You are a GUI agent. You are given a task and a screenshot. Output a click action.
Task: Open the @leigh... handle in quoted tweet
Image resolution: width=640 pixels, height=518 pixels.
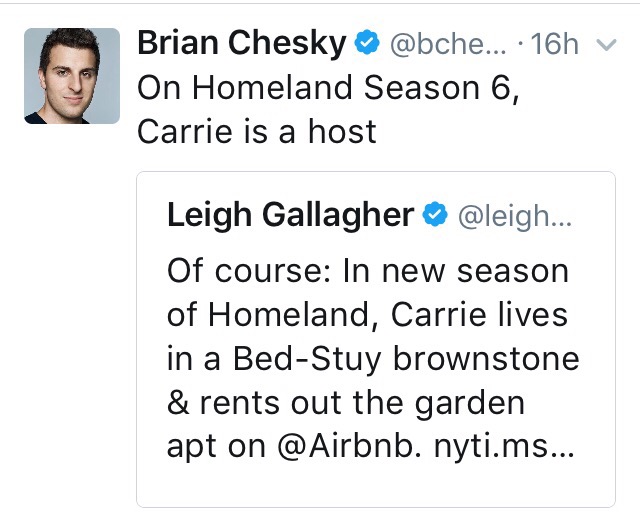coord(514,215)
